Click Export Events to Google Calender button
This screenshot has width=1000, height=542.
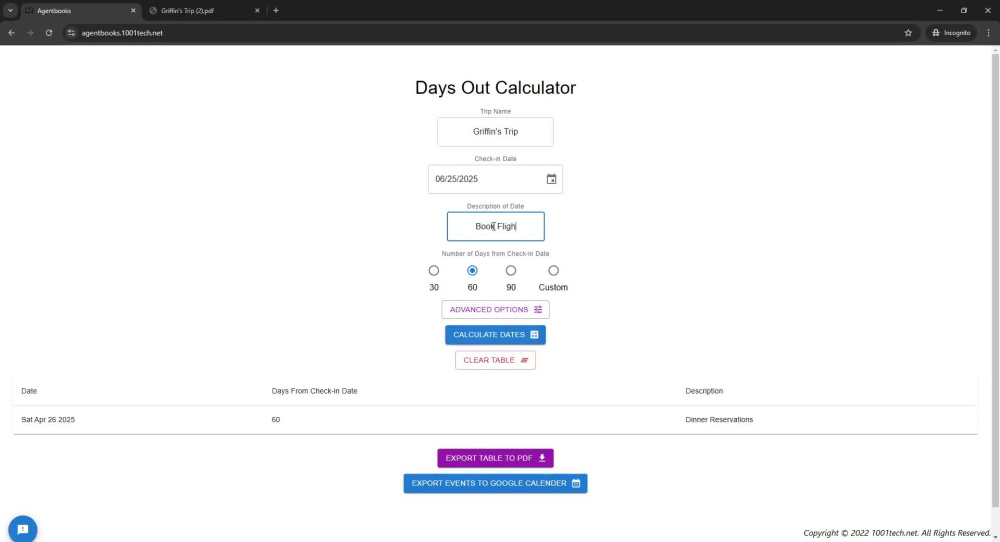(x=495, y=483)
